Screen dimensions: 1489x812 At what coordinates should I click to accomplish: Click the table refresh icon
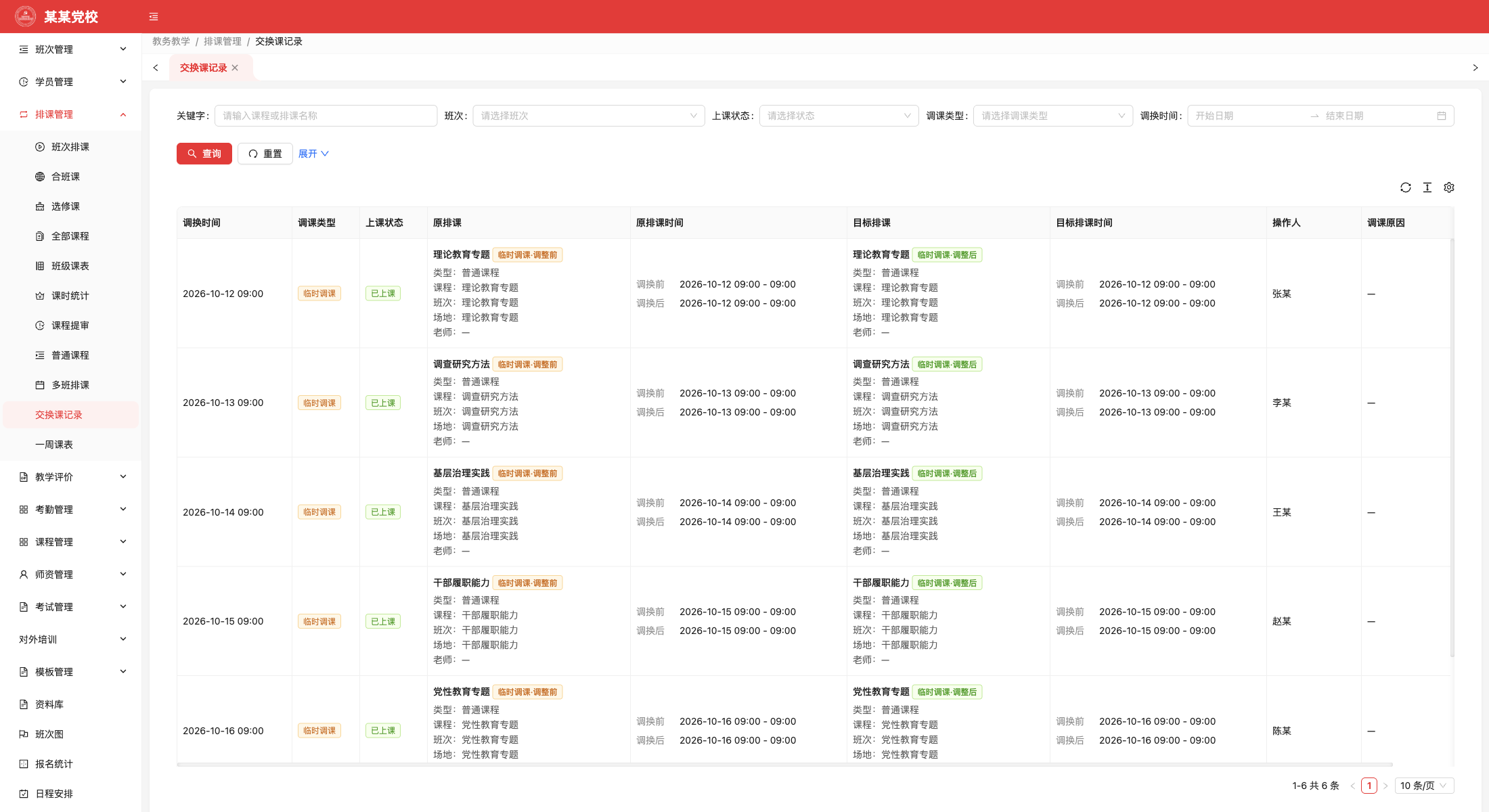[x=1406, y=187]
